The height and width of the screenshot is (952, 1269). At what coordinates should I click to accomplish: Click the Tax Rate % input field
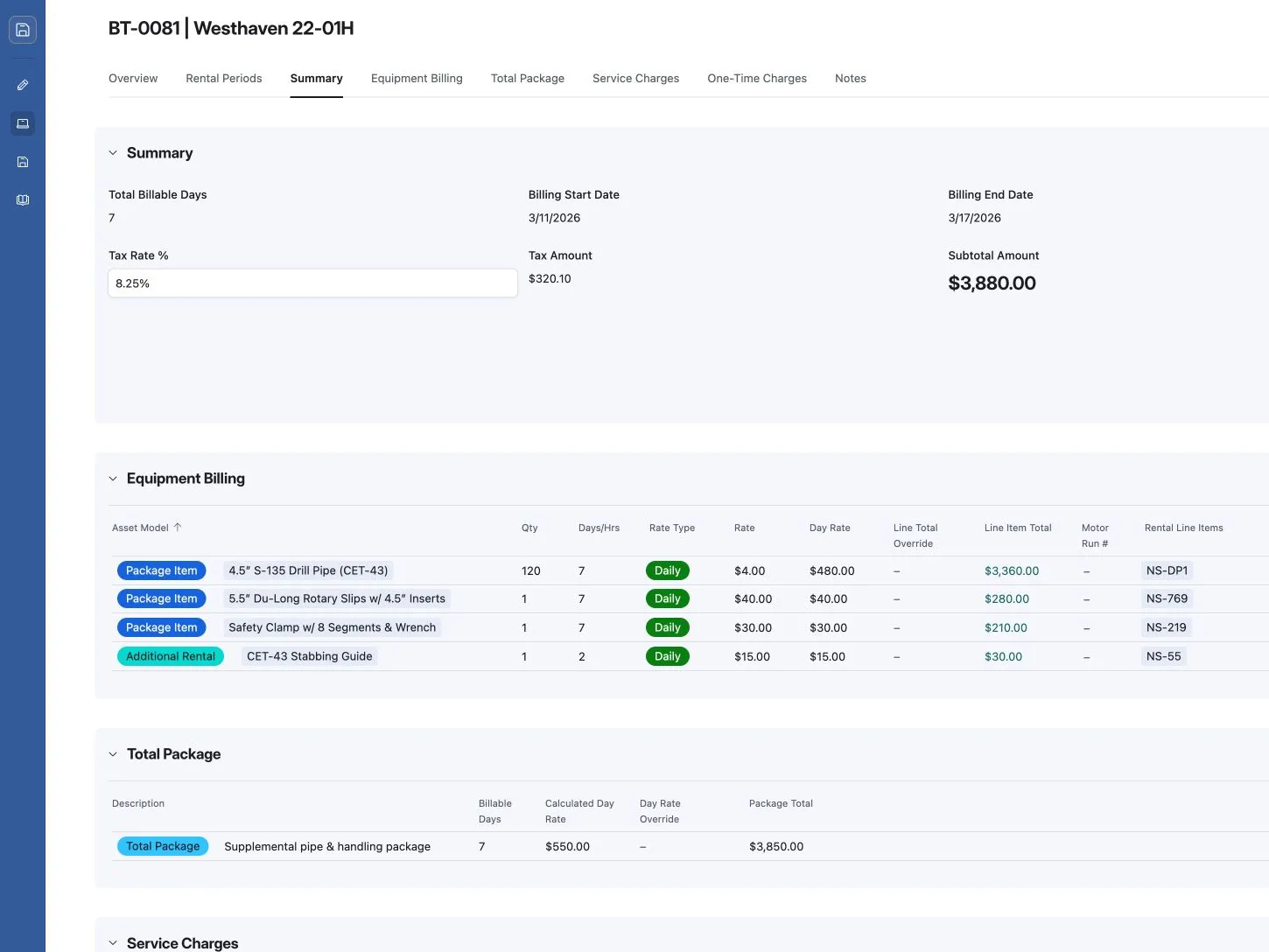pos(313,283)
